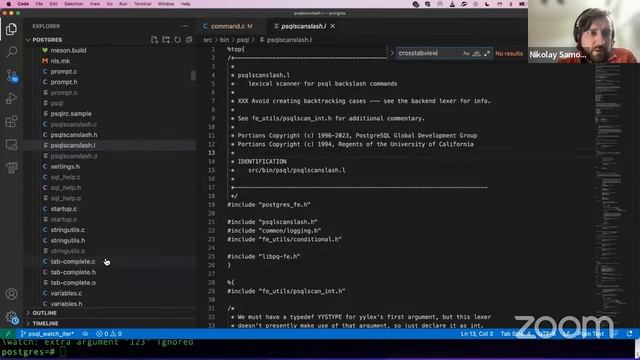The image size is (640, 360).
Task: Open the Help menu
Action: [186, 4]
